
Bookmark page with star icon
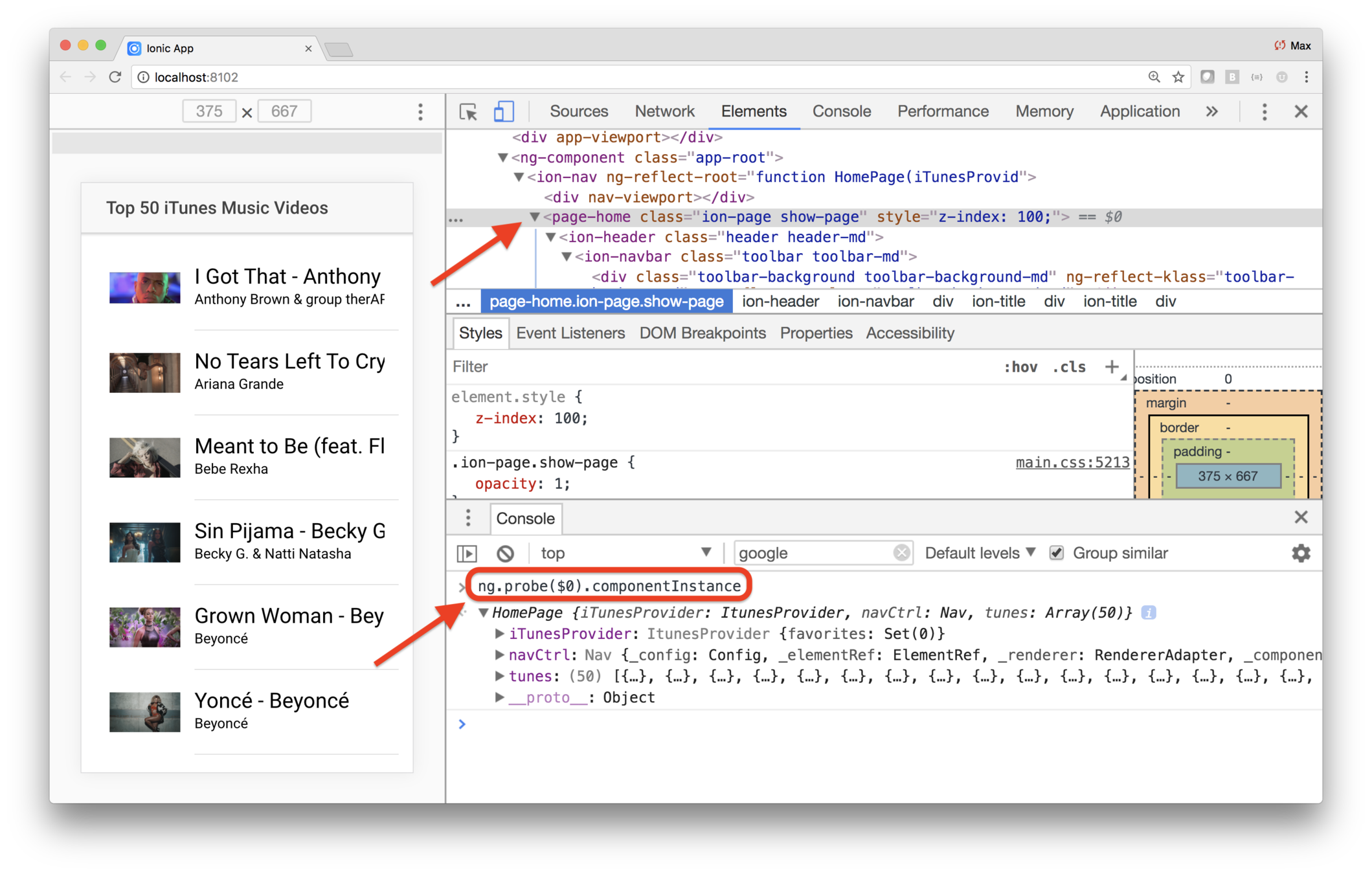coord(1178,77)
